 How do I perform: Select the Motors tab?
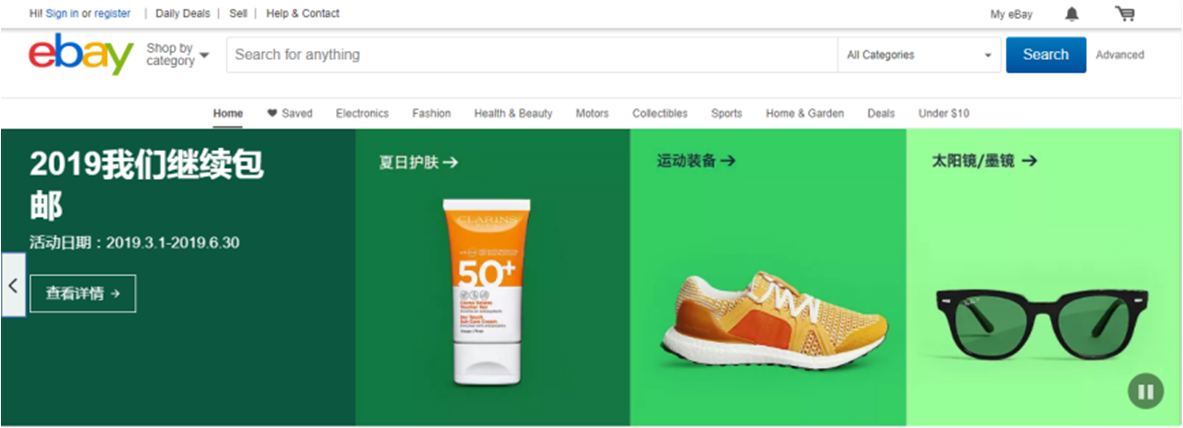(x=592, y=113)
